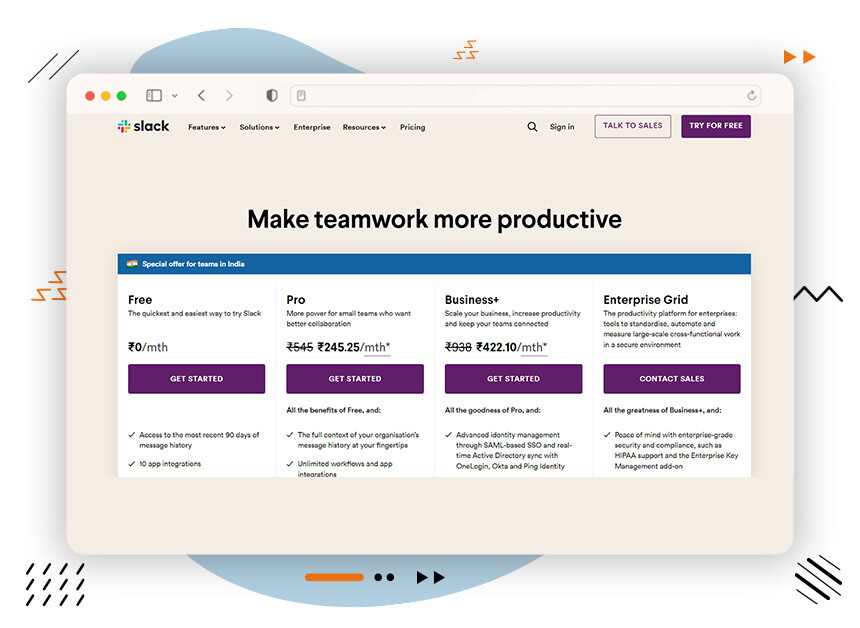Click the browser sidebar icon
860x628 pixels.
pos(153,95)
